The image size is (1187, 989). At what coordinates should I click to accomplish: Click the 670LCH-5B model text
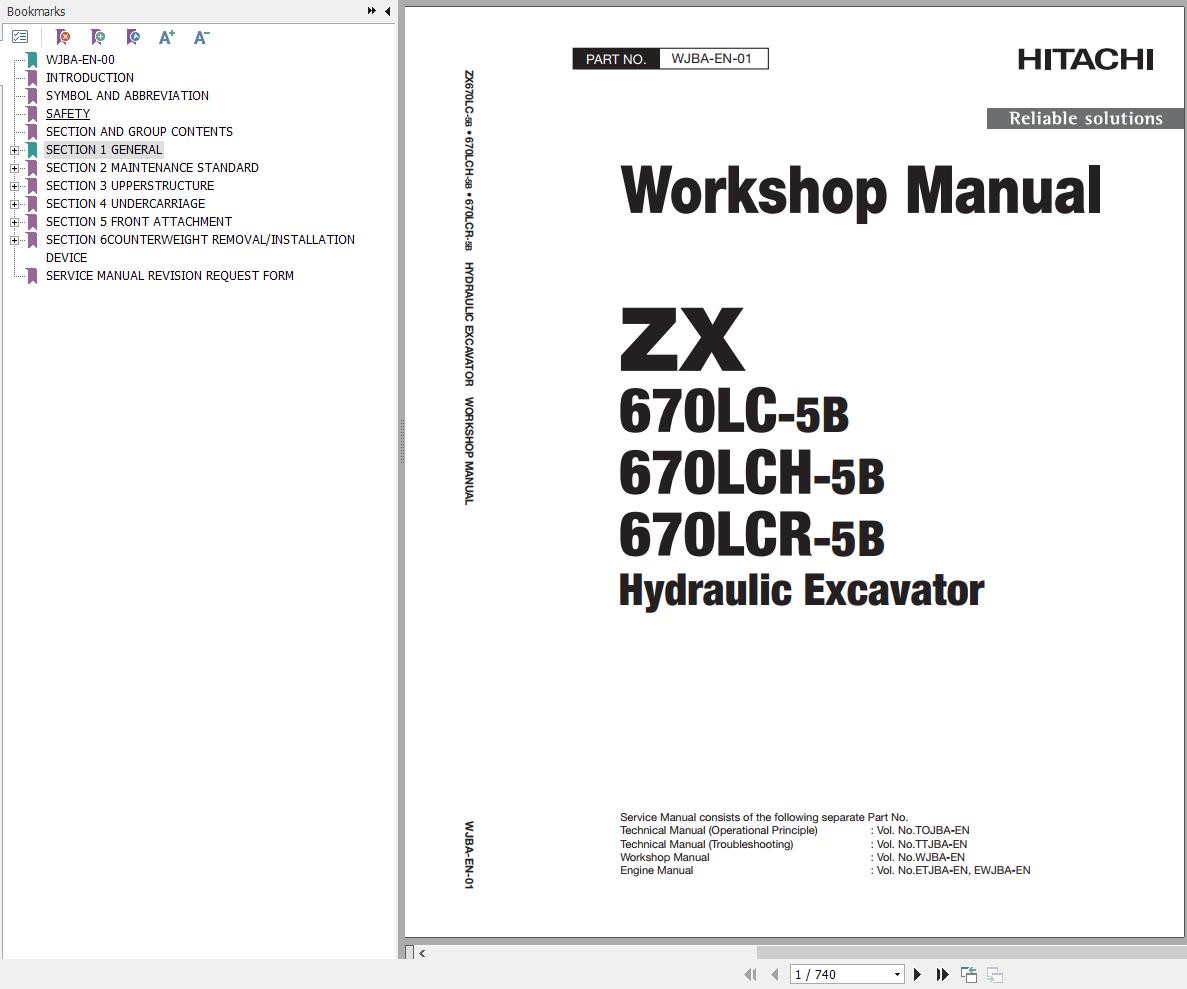(x=752, y=474)
